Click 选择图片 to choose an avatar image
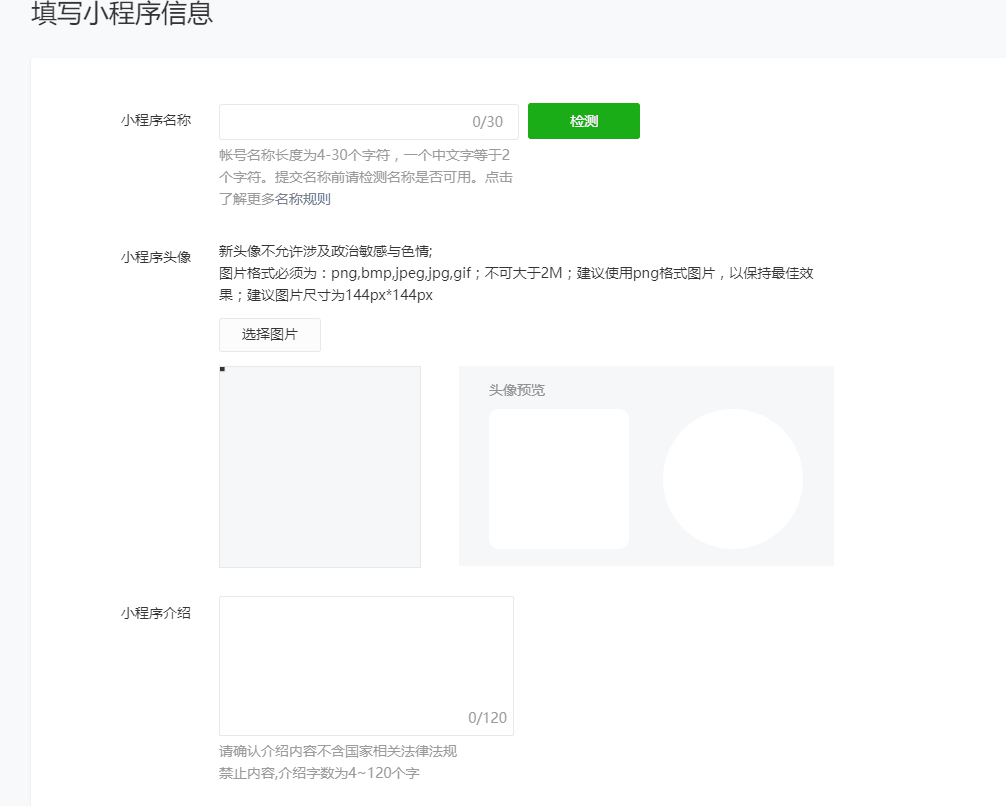 269,334
